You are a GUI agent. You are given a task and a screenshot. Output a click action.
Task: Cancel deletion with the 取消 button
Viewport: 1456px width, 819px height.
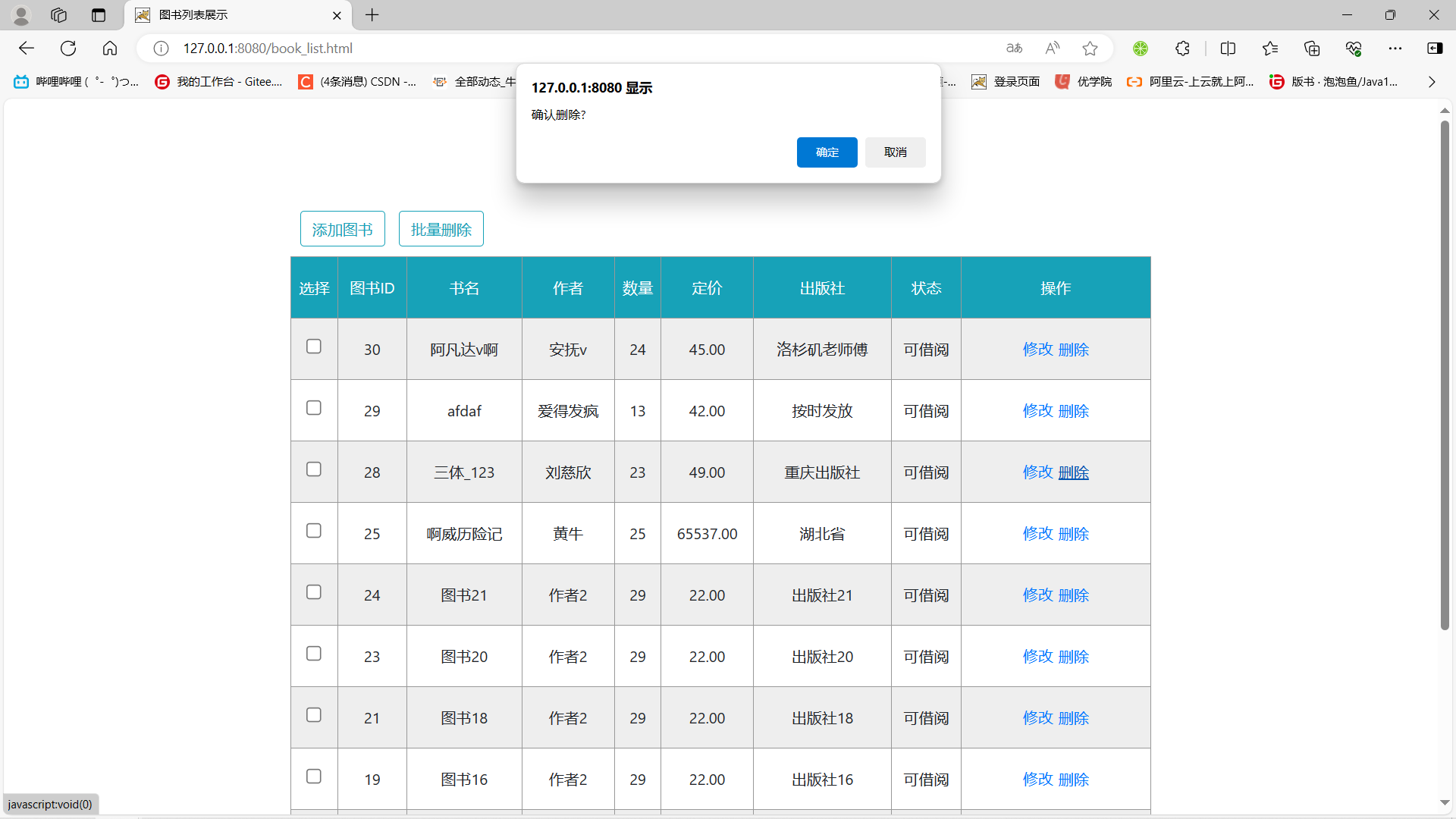(x=895, y=152)
